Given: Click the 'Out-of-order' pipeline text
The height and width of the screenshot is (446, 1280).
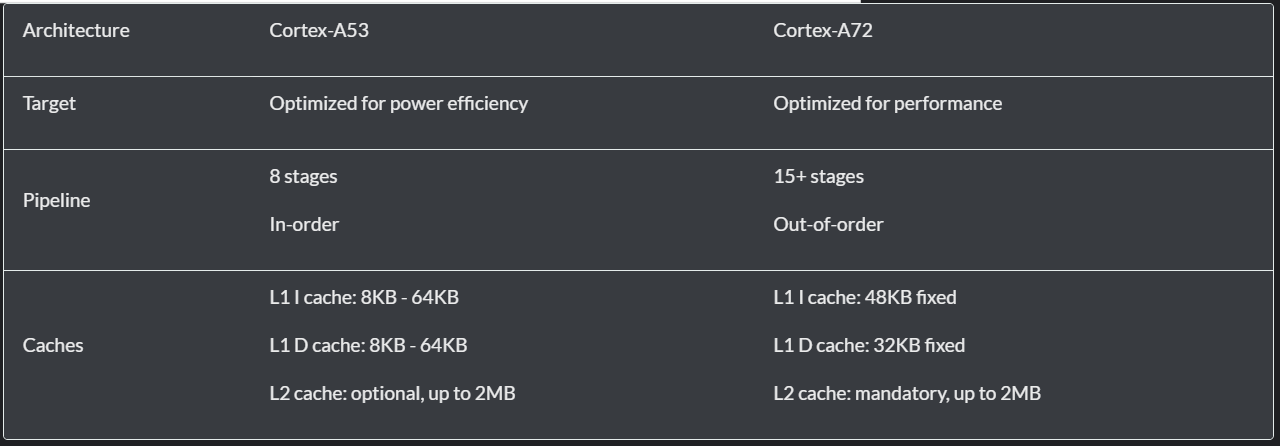Looking at the screenshot, I should (x=828, y=224).
